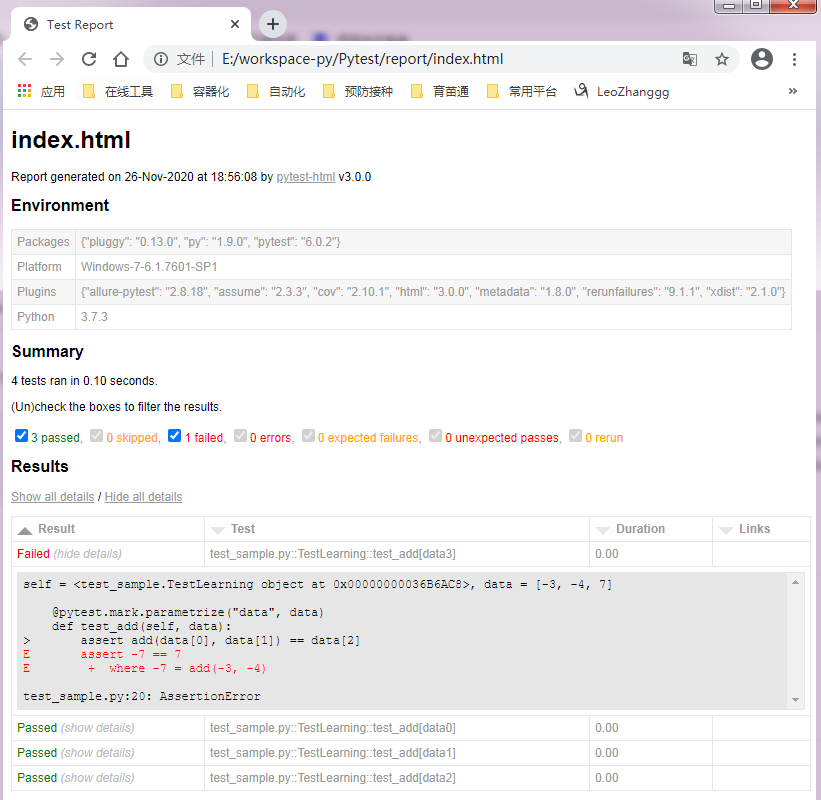Toggle the 0 errors checkbox
This screenshot has width=821, height=800.
(x=240, y=436)
